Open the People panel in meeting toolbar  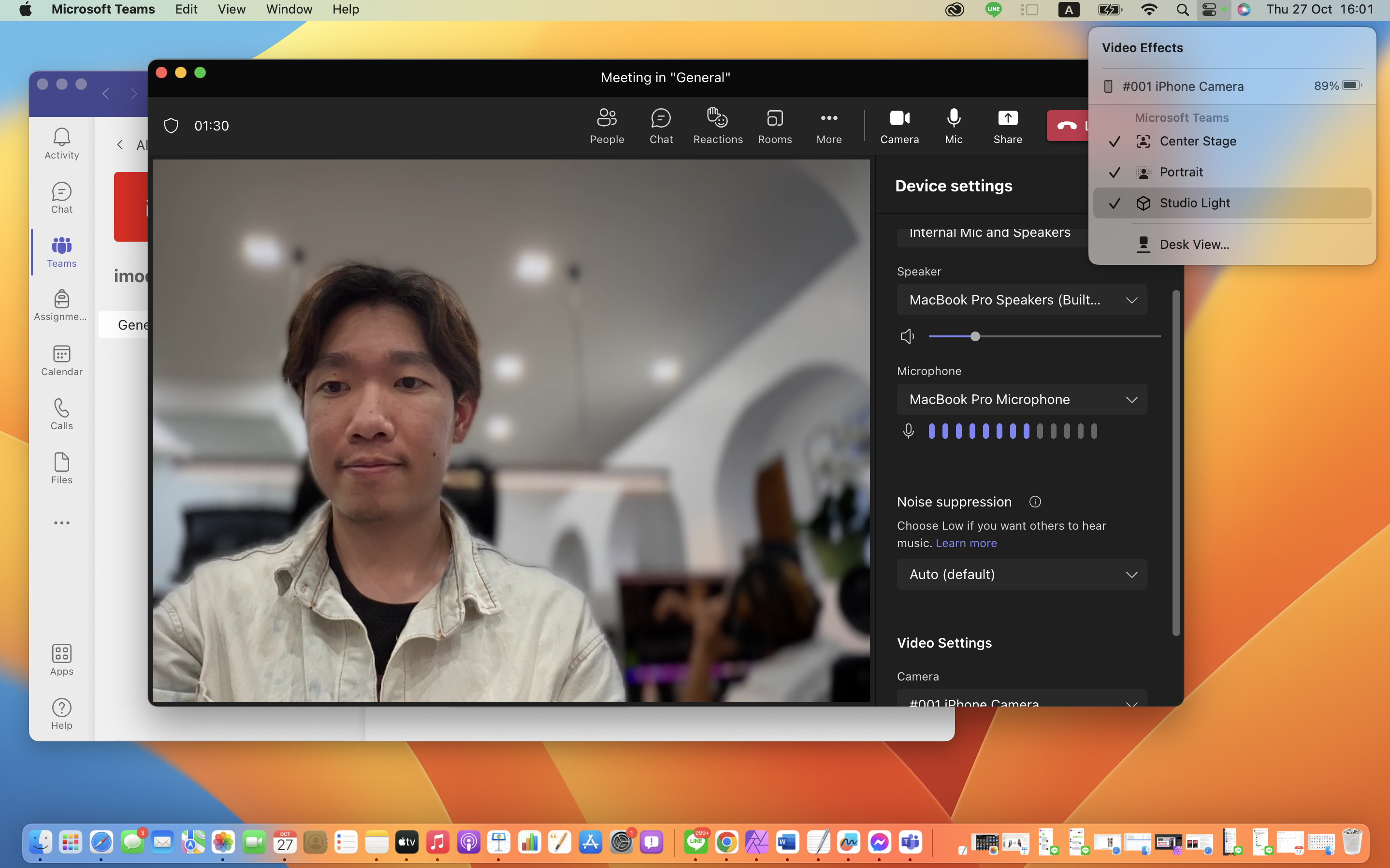[x=607, y=126]
